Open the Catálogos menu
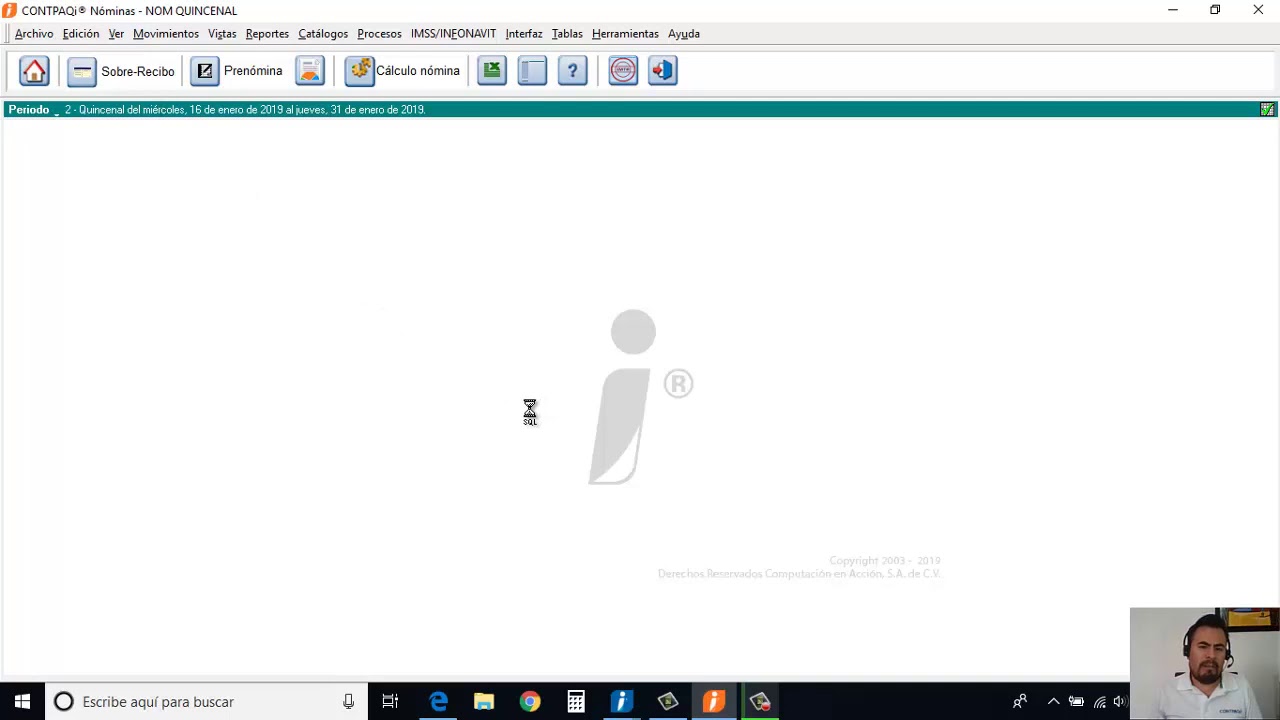Image resolution: width=1280 pixels, height=720 pixels. (x=323, y=33)
